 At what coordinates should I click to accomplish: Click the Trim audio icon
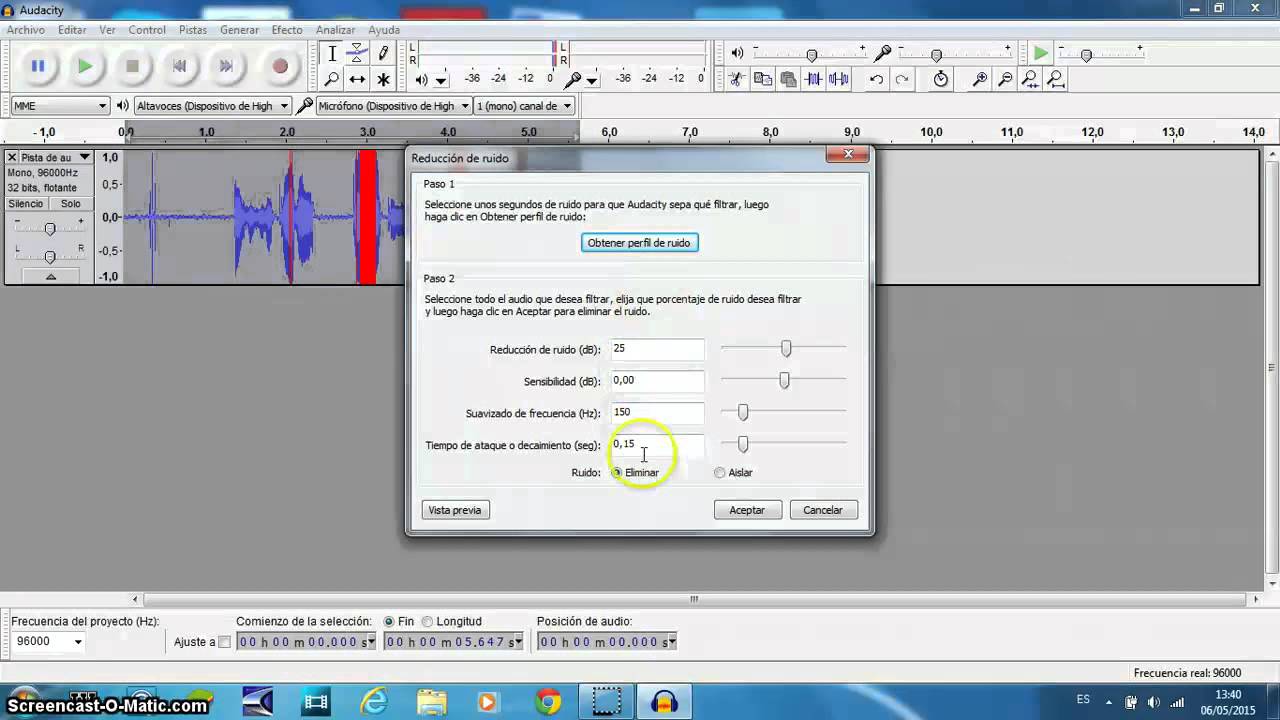coord(814,80)
